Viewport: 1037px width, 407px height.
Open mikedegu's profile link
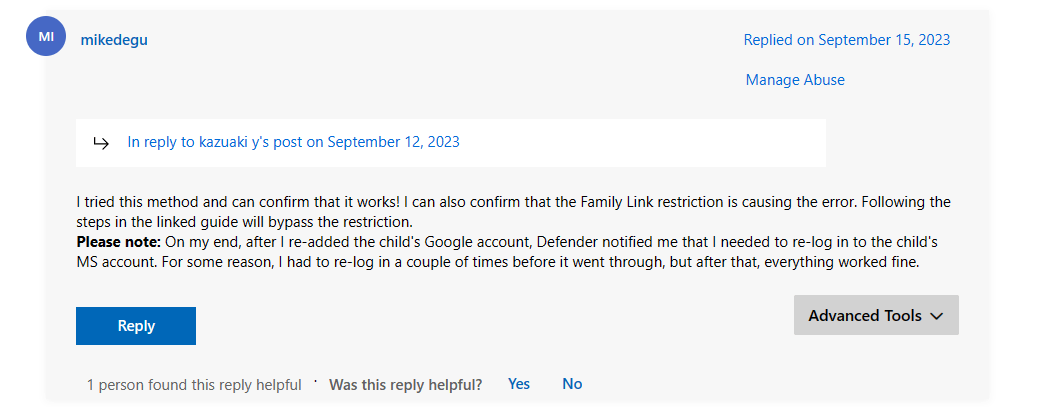pos(114,40)
